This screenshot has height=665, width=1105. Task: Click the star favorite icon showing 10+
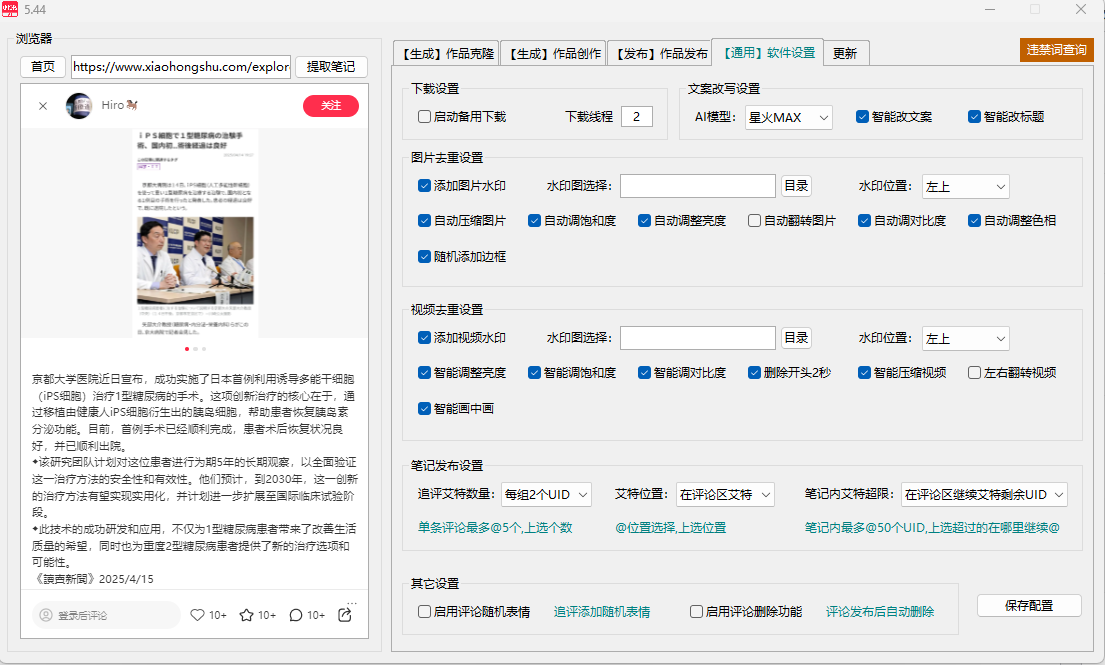[x=247, y=615]
